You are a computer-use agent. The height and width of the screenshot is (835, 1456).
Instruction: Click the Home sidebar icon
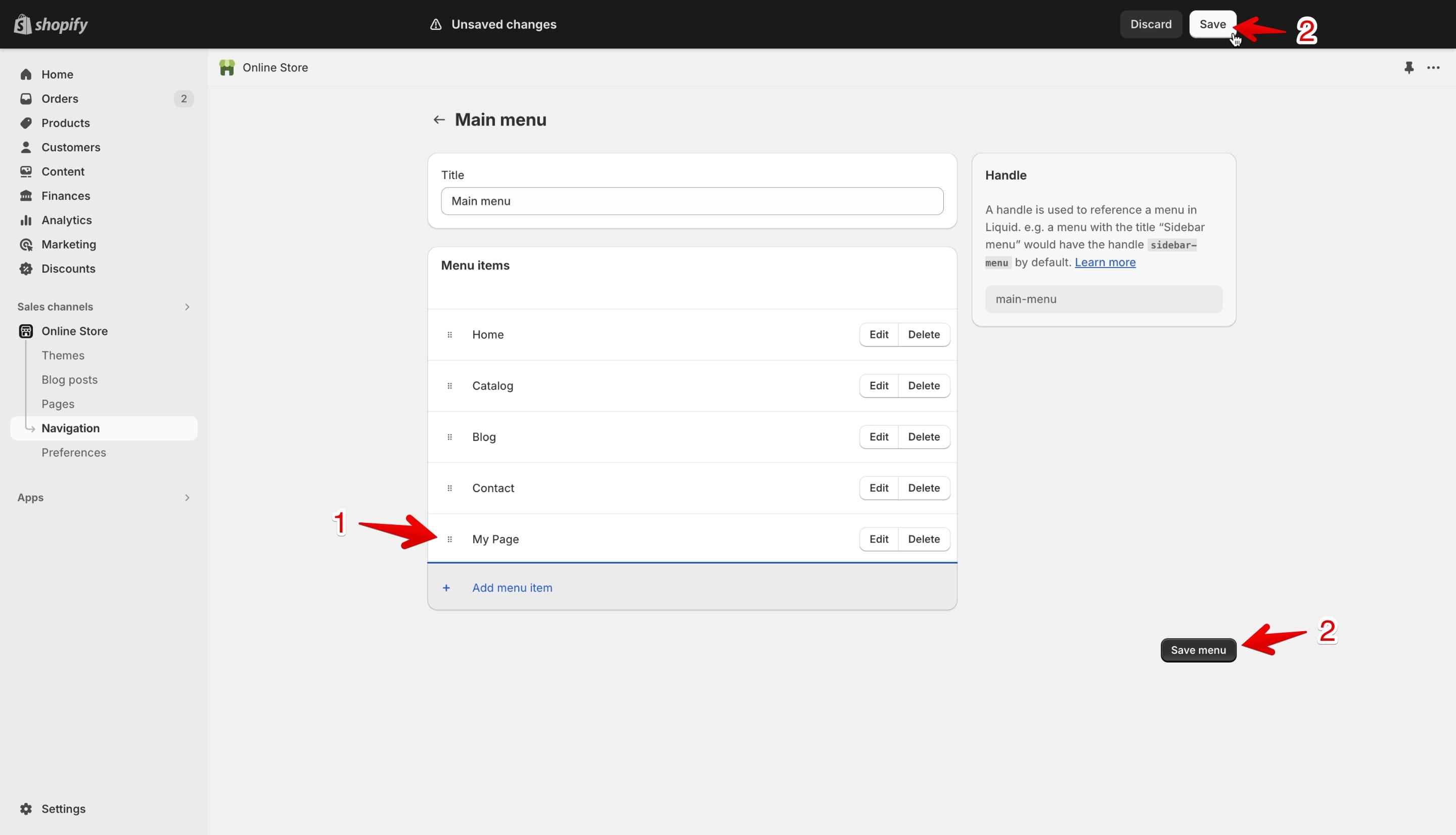tap(26, 74)
